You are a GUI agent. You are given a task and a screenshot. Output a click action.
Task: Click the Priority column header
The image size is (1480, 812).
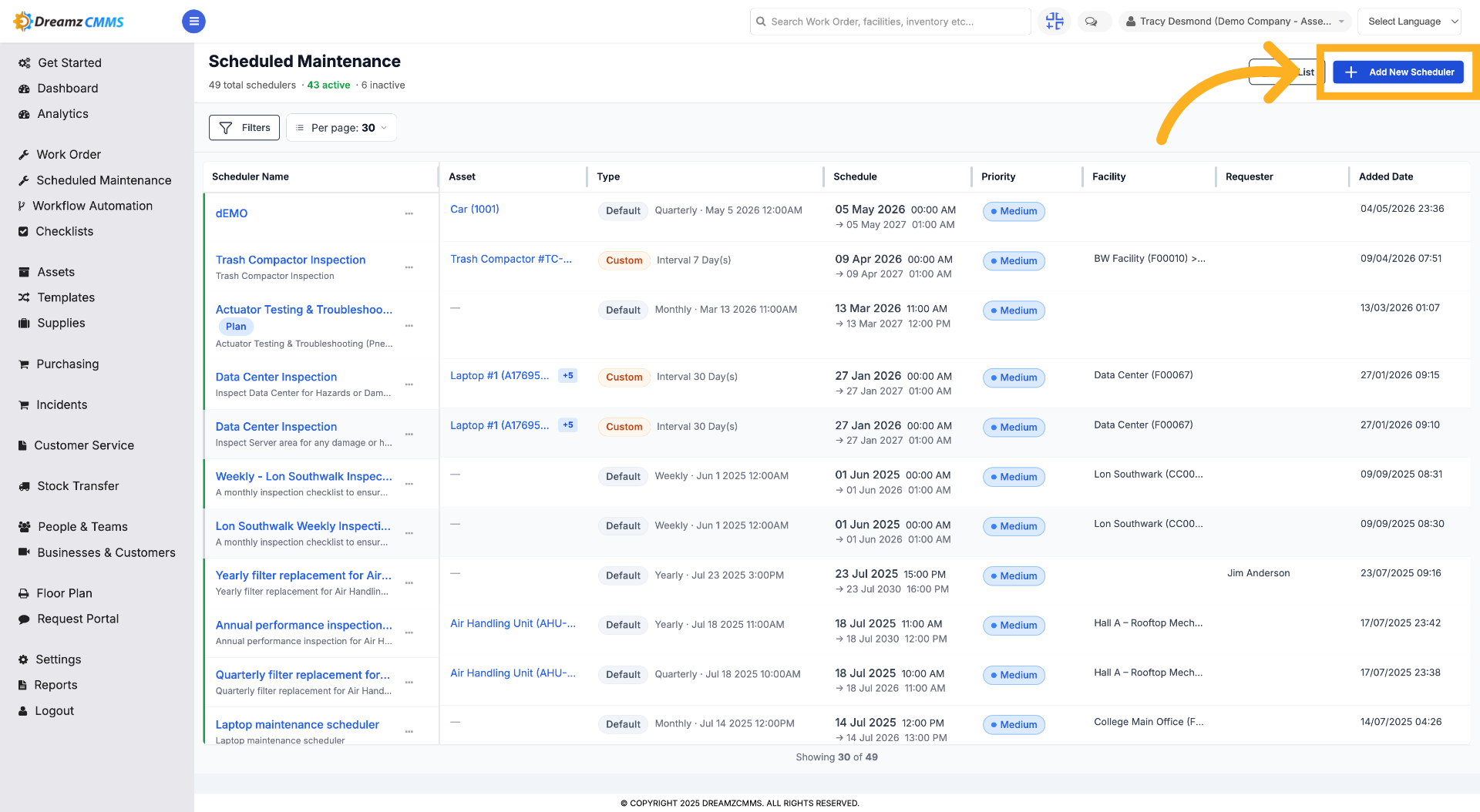(998, 176)
